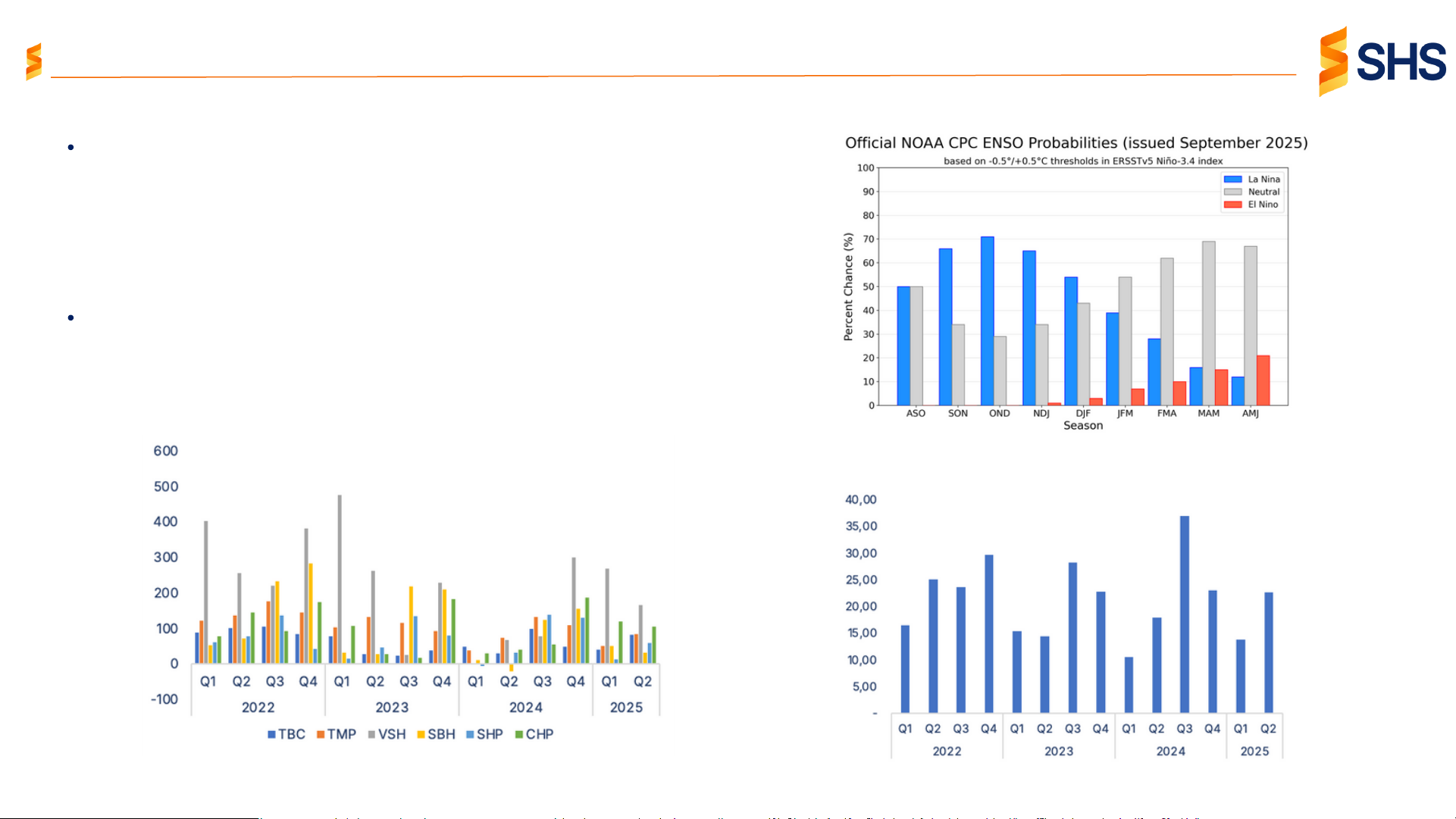The height and width of the screenshot is (819, 1456).
Task: Click the Season axis label
Action: pos(1082,426)
